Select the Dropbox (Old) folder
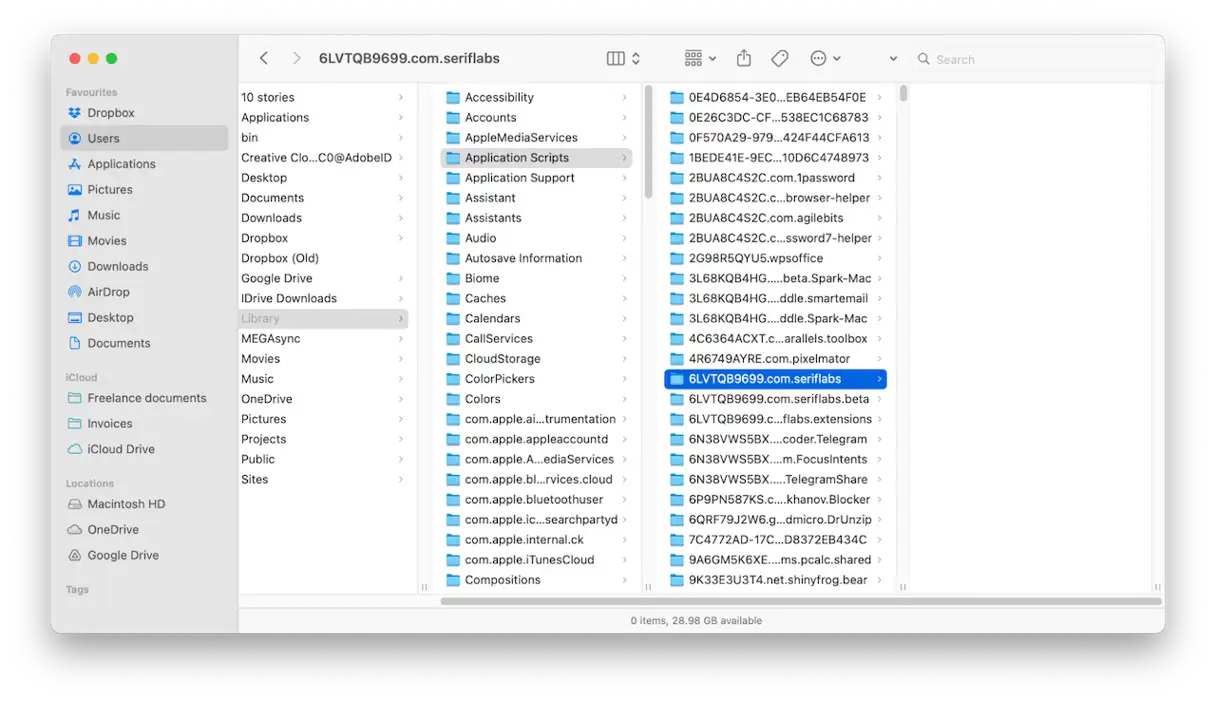This screenshot has height=701, width=1216. pos(324,258)
